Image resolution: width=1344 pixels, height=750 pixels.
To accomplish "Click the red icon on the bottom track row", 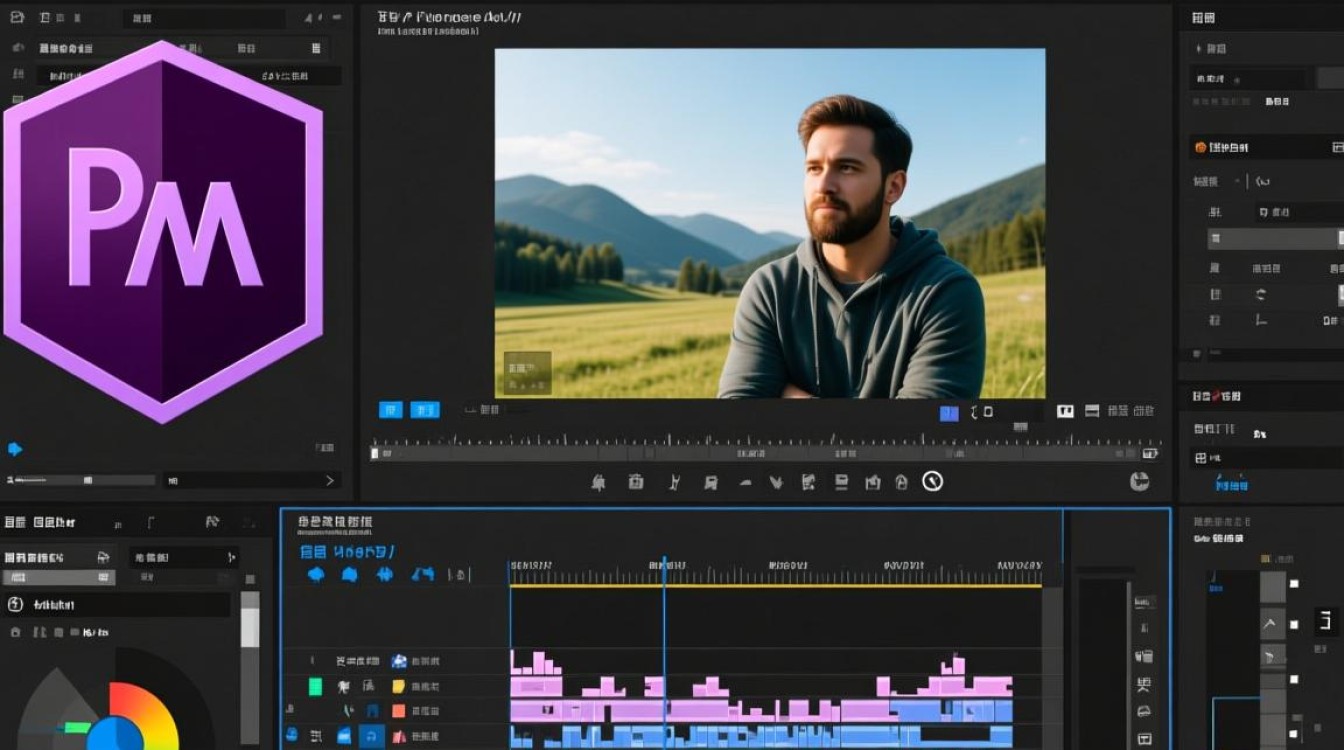I will point(398,737).
